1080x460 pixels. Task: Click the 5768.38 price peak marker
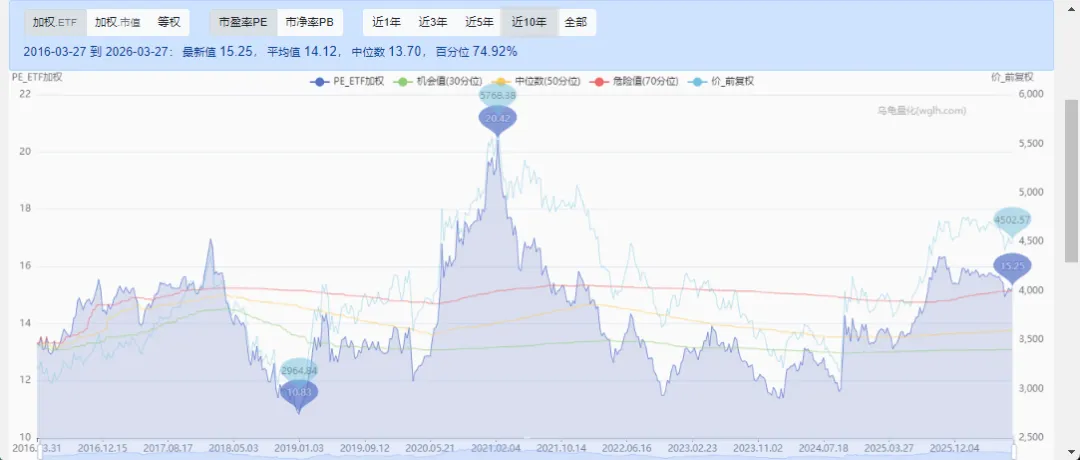coord(497,96)
